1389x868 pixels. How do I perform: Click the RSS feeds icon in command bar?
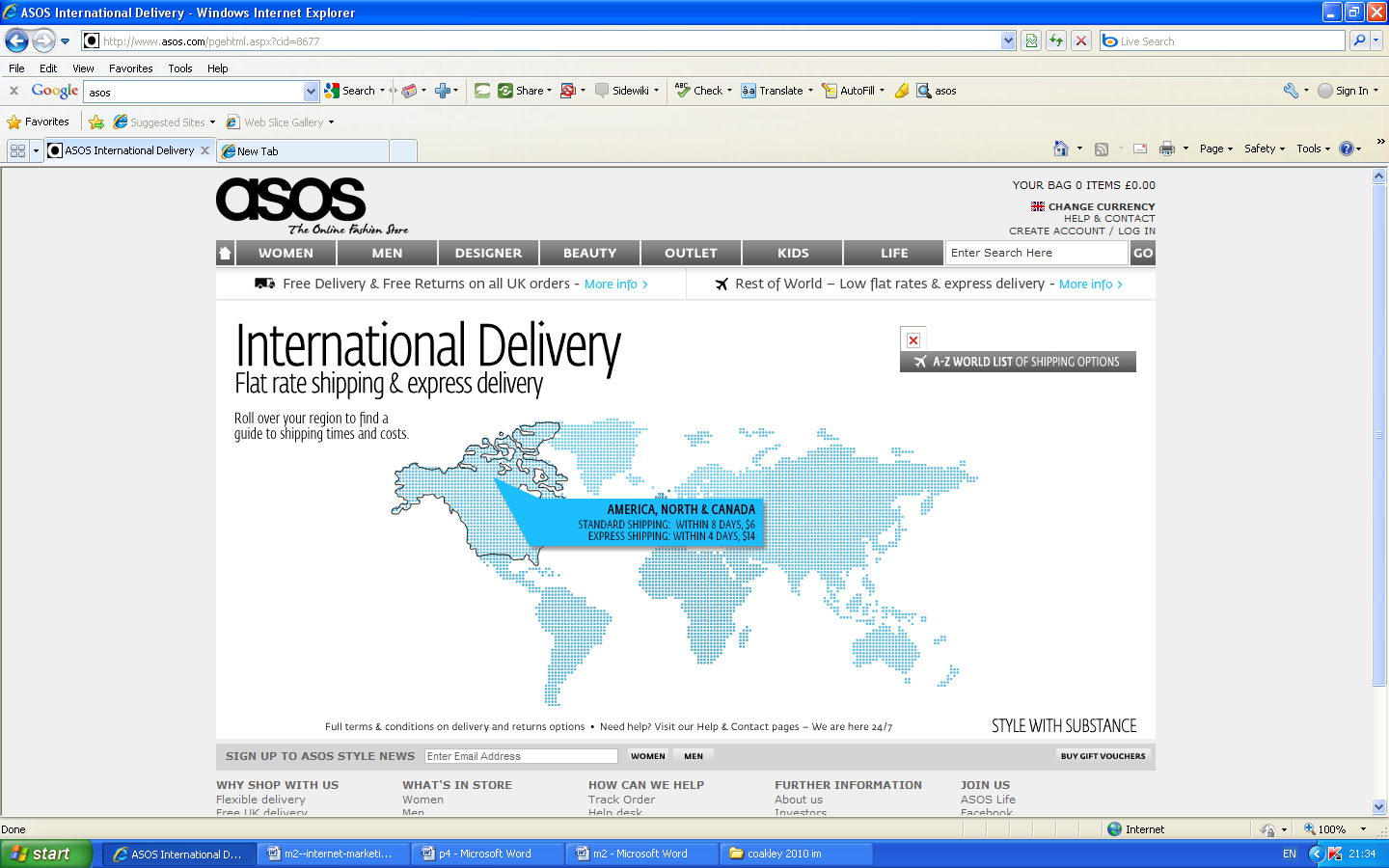tap(1102, 149)
